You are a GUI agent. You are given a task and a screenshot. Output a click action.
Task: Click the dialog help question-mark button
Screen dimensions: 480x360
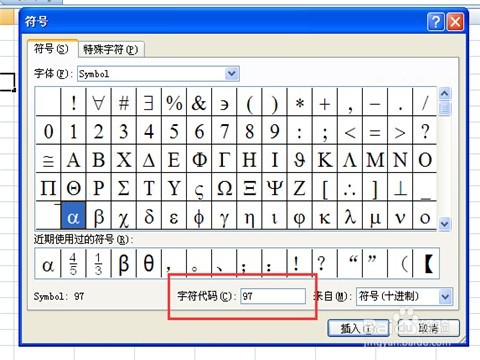(x=435, y=22)
